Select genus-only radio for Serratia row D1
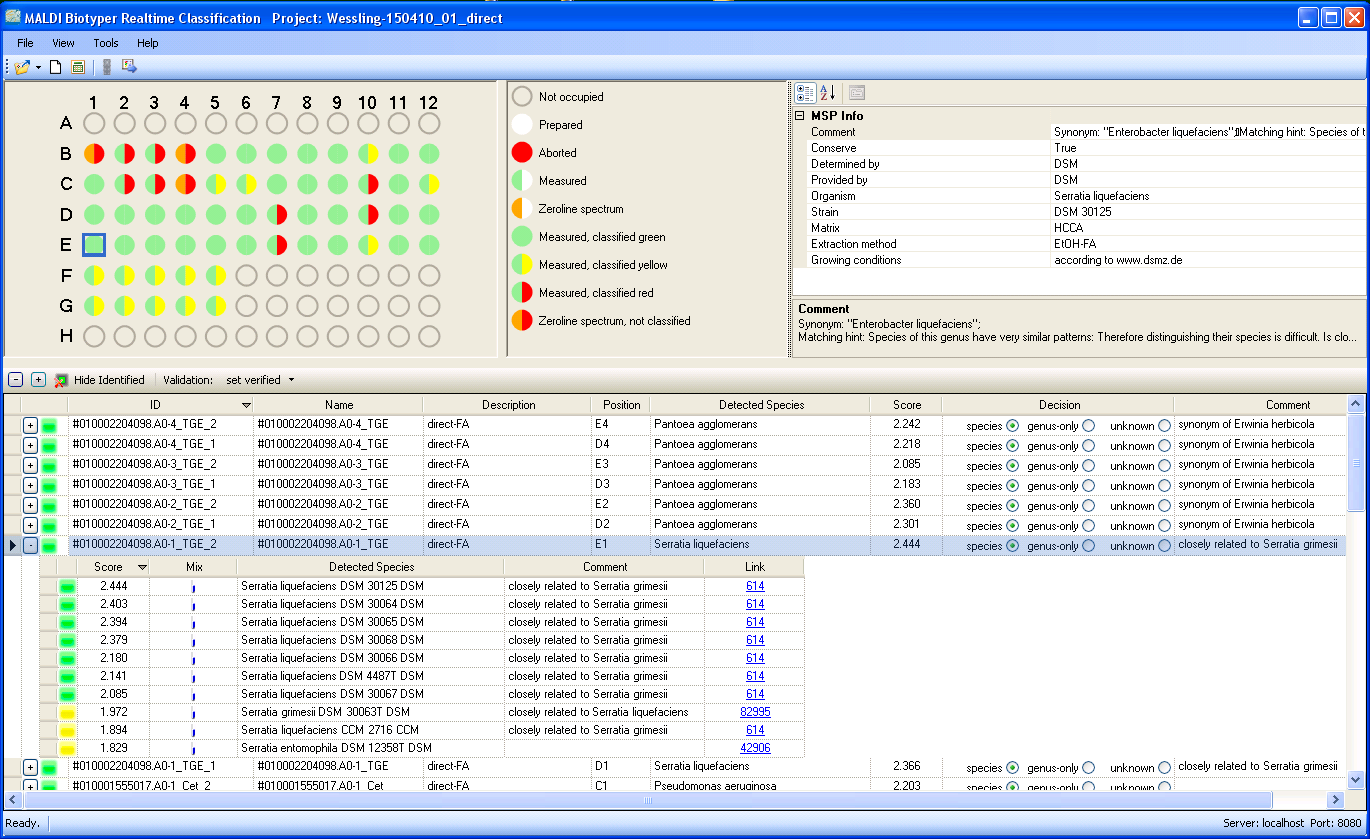Viewport: 1370px width, 839px height. click(x=1088, y=768)
